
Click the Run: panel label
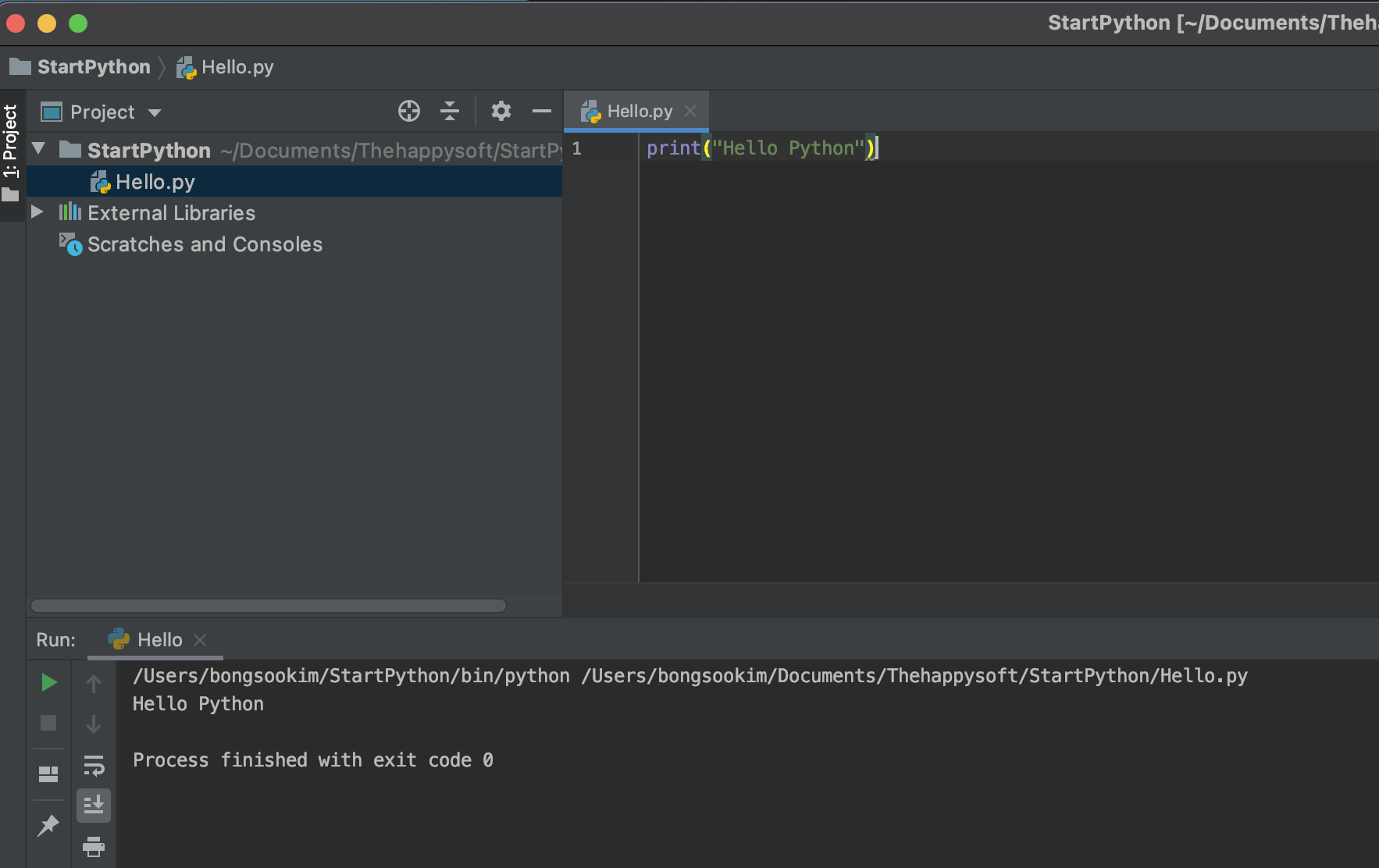[56, 640]
